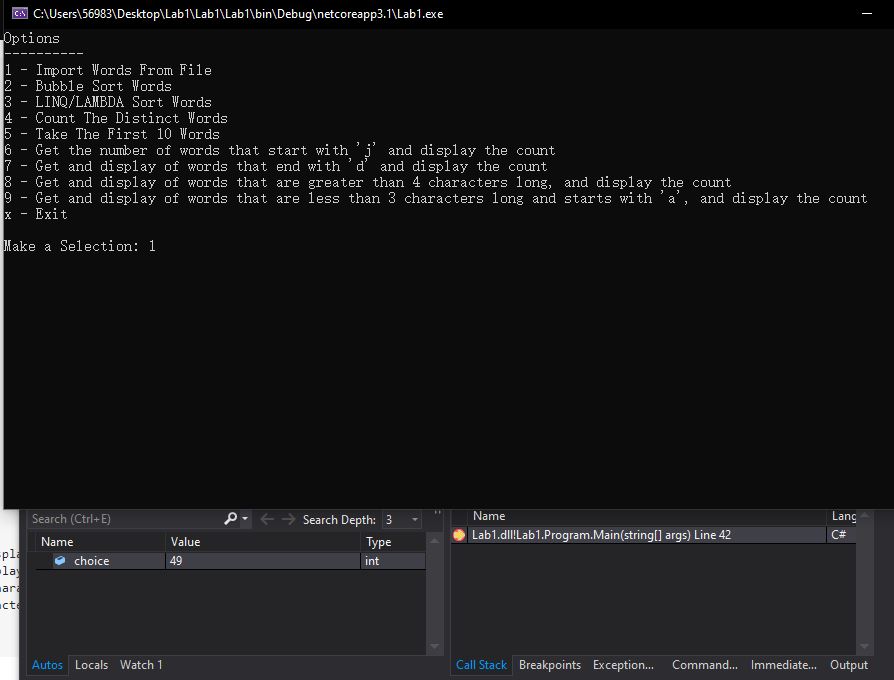Click the Type column header in Autos

click(x=393, y=541)
